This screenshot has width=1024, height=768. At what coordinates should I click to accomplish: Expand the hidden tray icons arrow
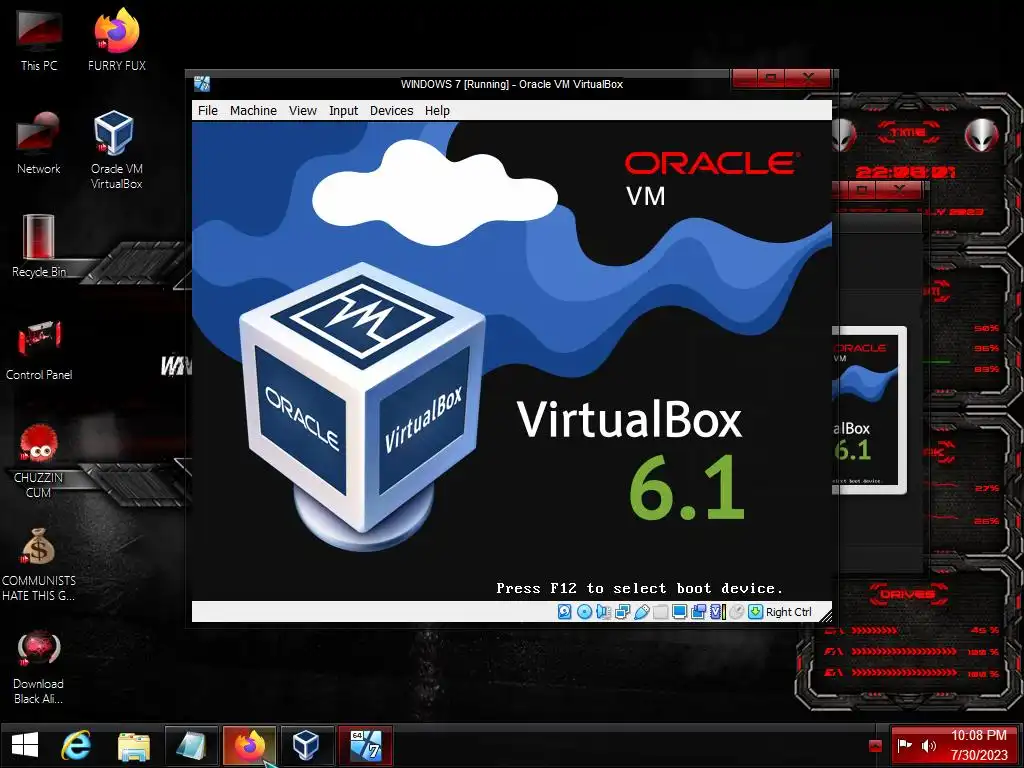pyautogui.click(x=875, y=746)
